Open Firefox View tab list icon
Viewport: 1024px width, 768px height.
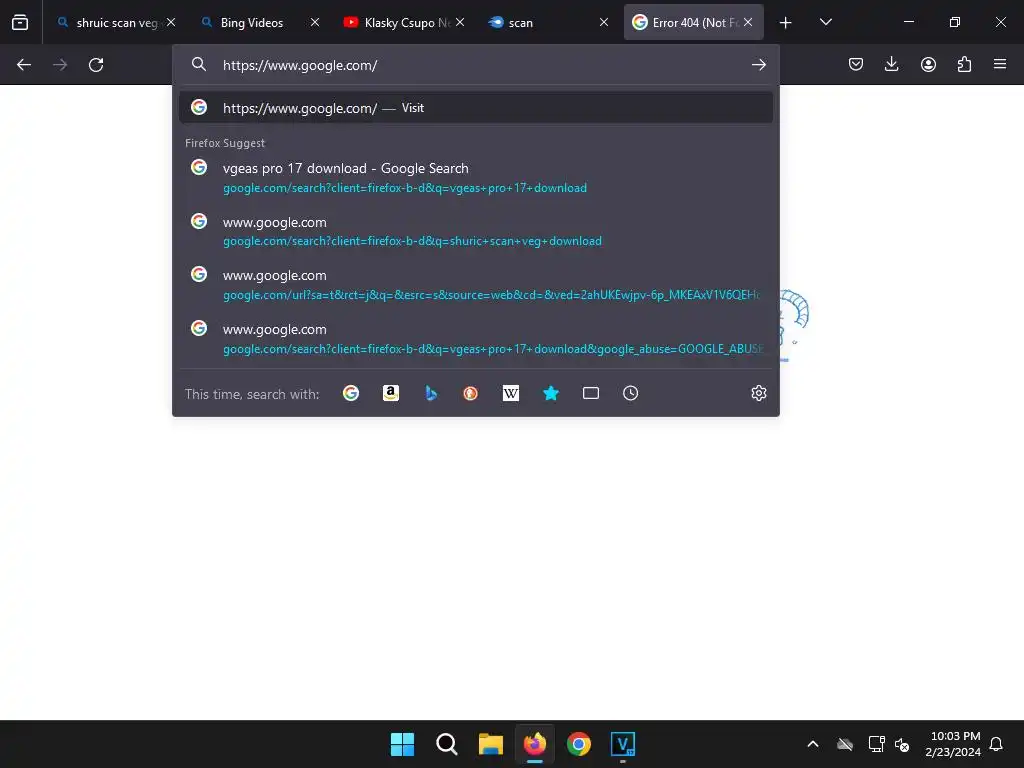[x=20, y=22]
